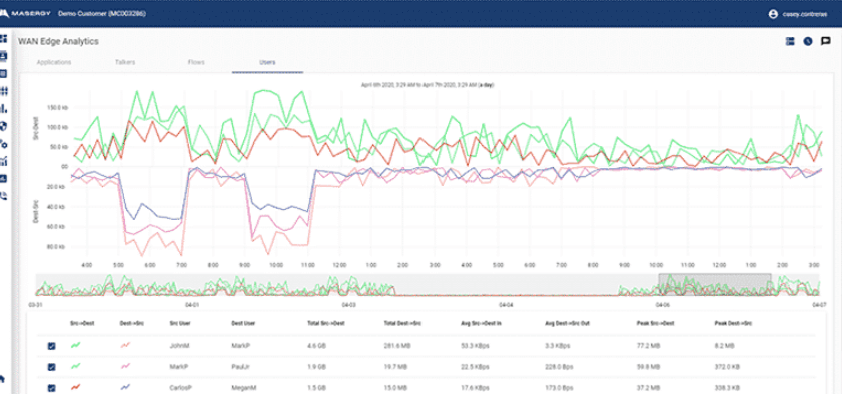Image resolution: width=842 pixels, height=394 pixels.
Task: Switch to the Applications tab
Action: click(54, 62)
